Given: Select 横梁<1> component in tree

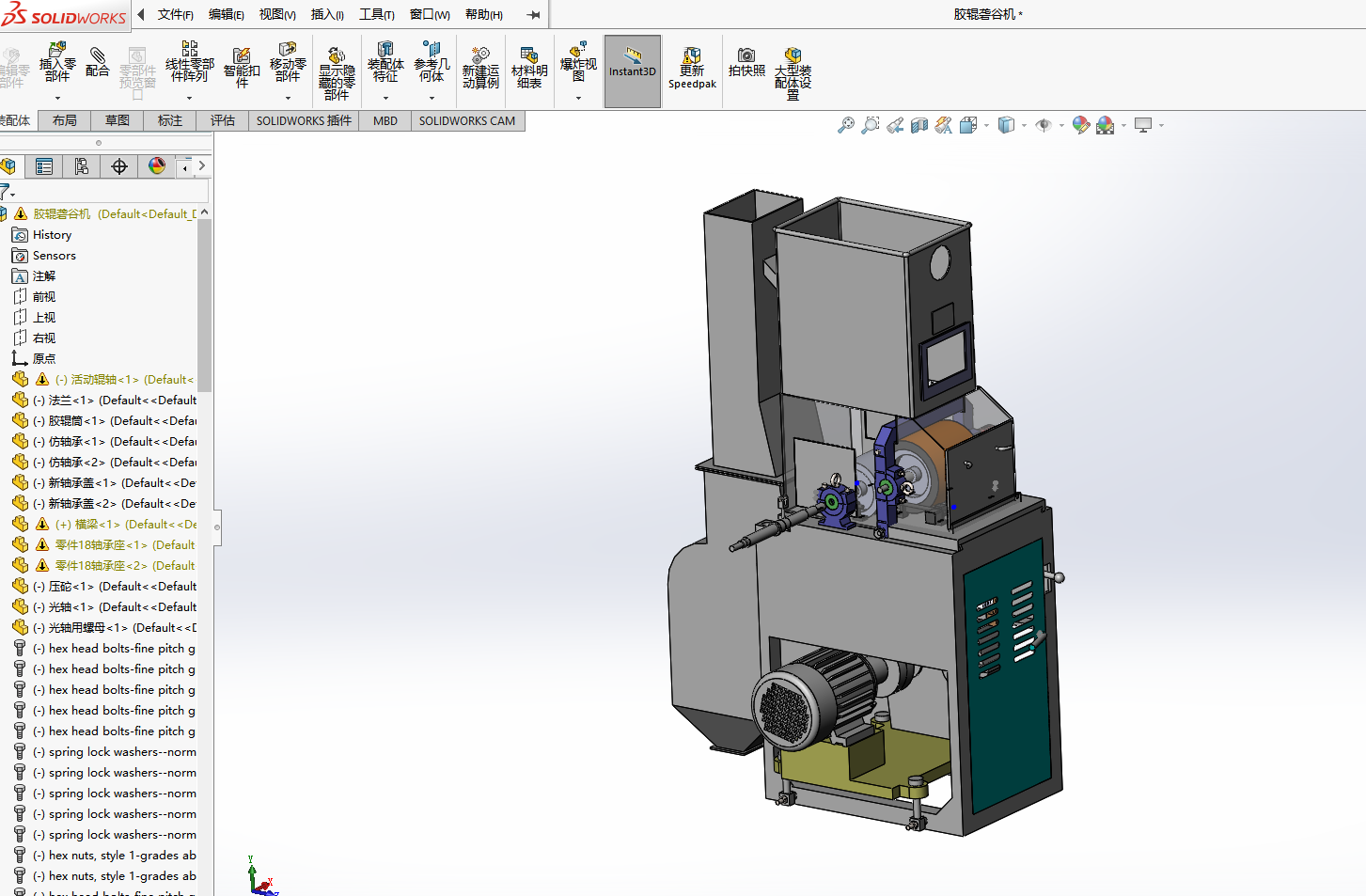Looking at the screenshot, I should (103, 525).
